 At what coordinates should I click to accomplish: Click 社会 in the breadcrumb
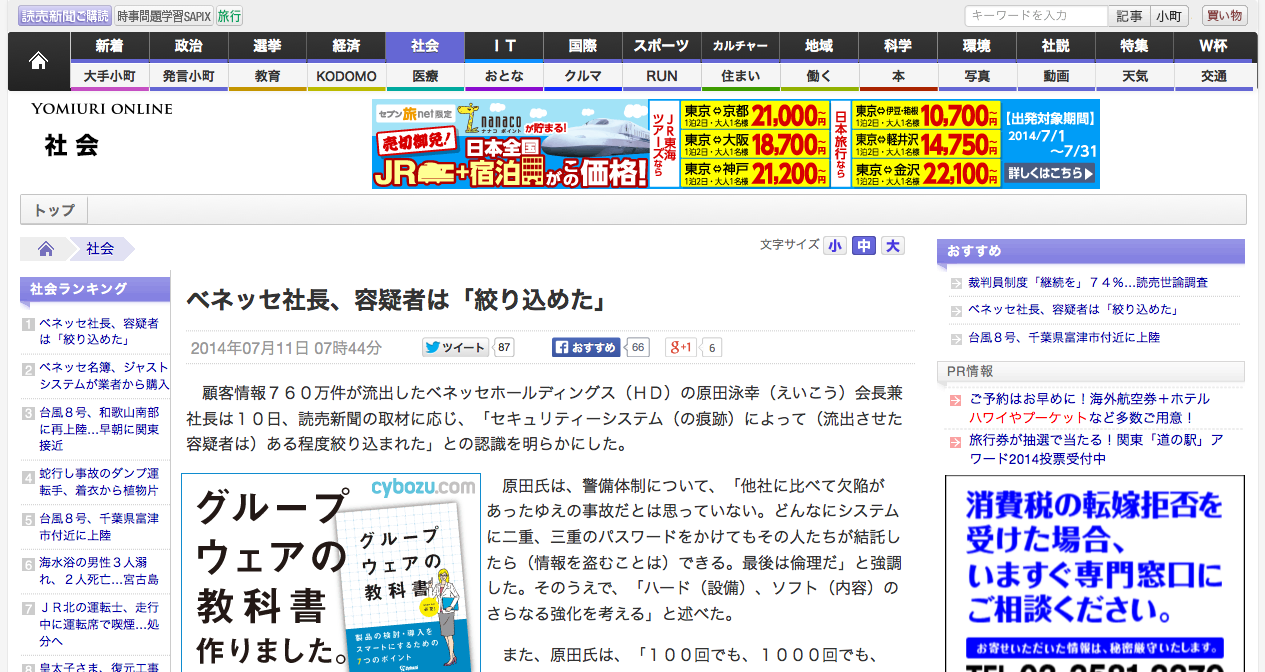[x=100, y=249]
